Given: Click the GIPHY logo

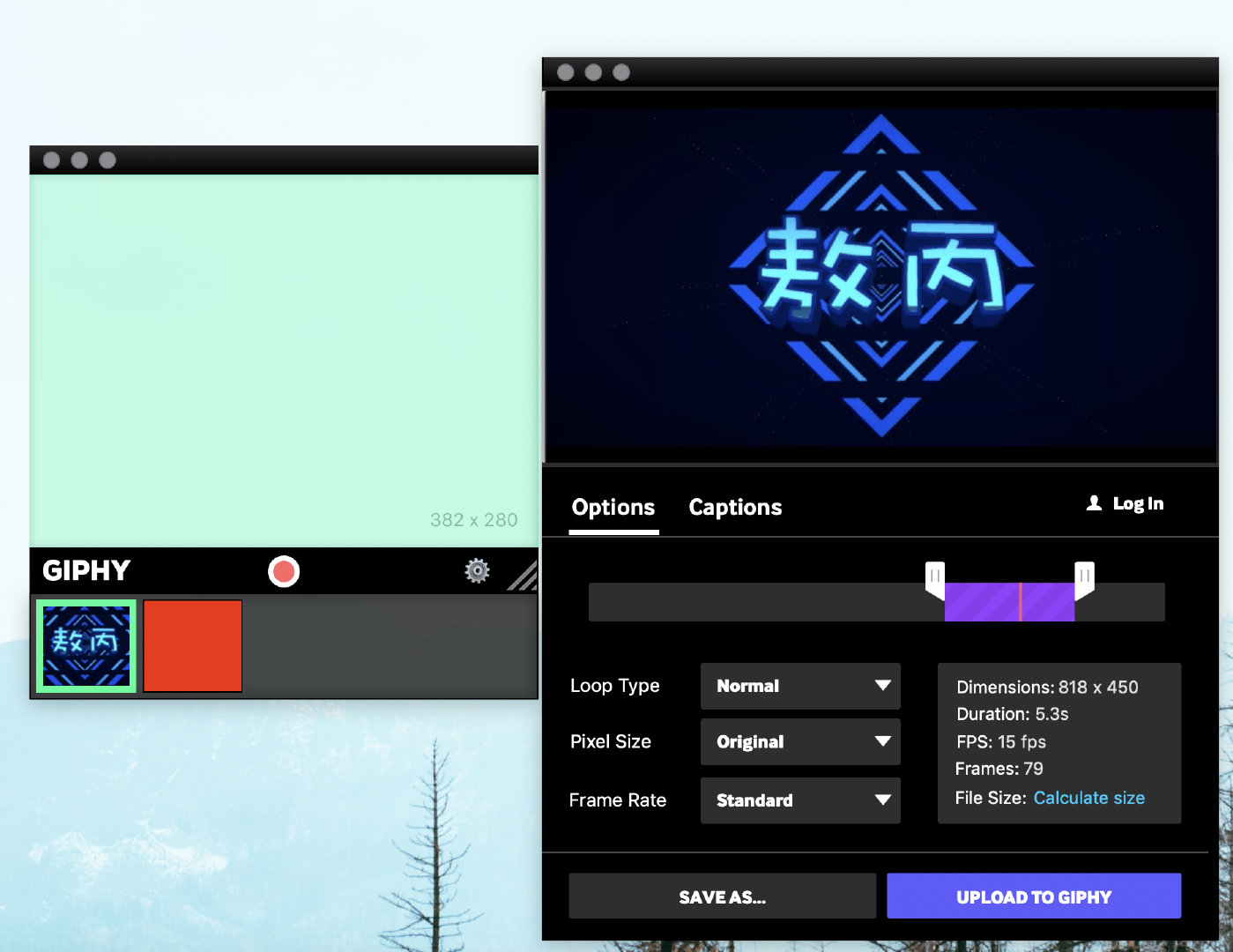Looking at the screenshot, I should pos(86,571).
